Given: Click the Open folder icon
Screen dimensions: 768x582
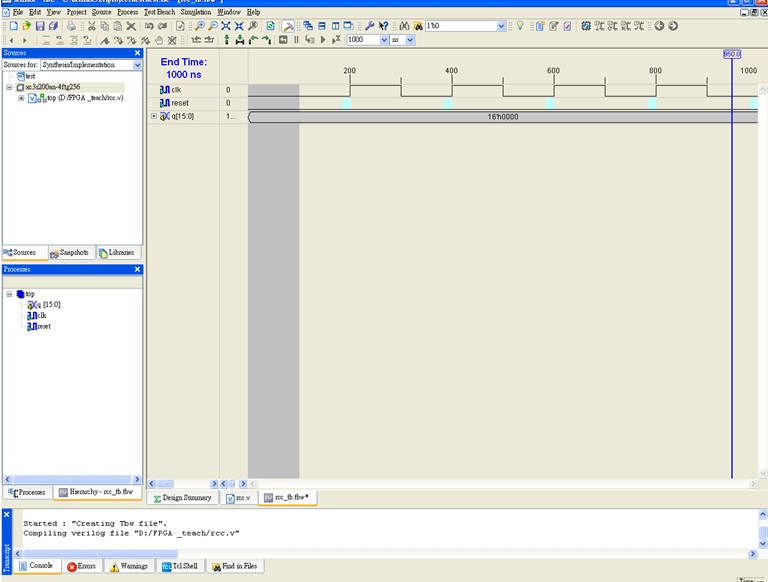Looking at the screenshot, I should click(27, 26).
